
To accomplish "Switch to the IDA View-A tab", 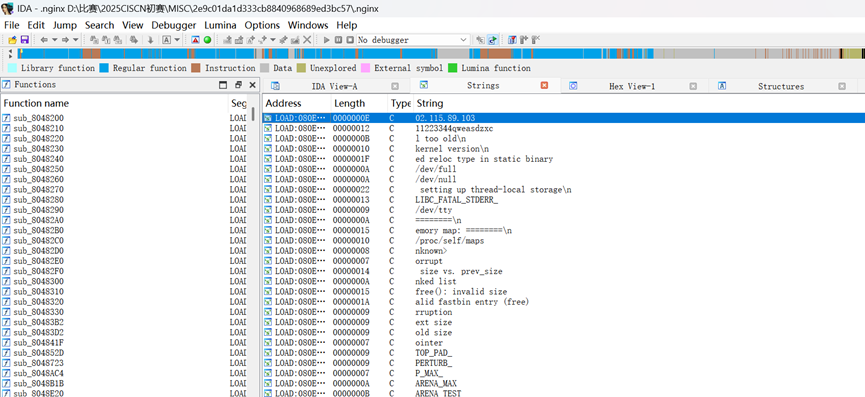I will (335, 86).
